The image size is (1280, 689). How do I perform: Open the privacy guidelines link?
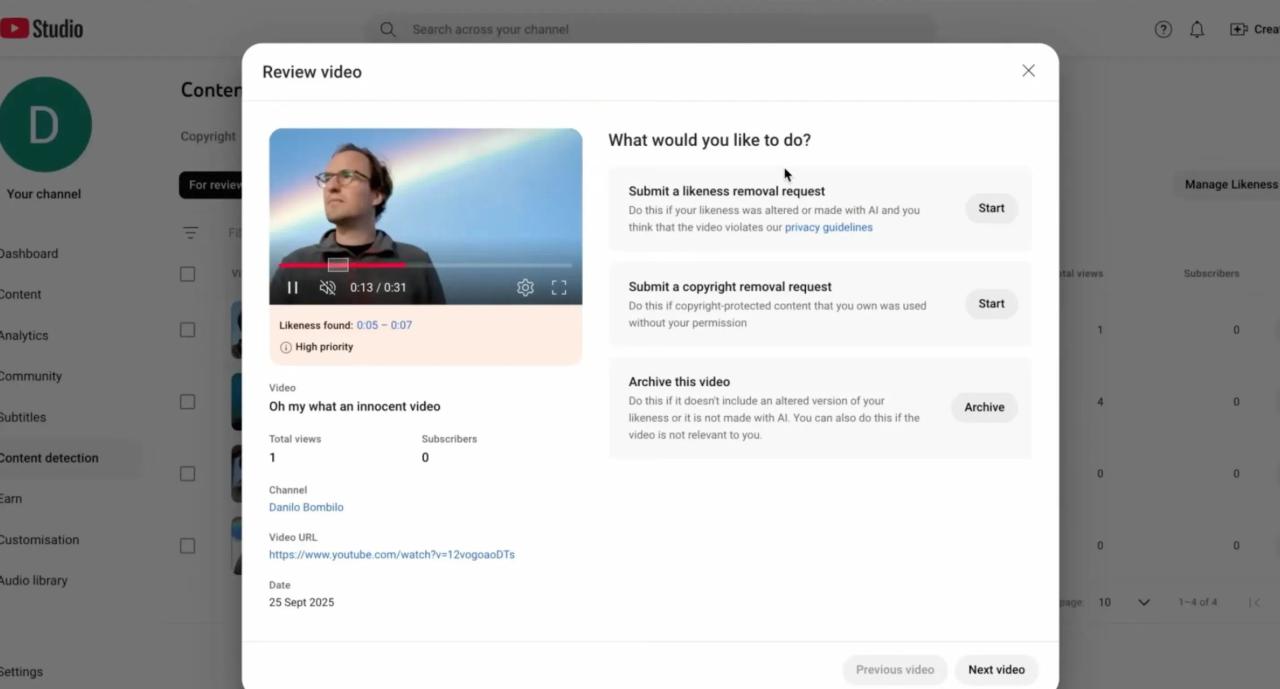[x=828, y=228]
